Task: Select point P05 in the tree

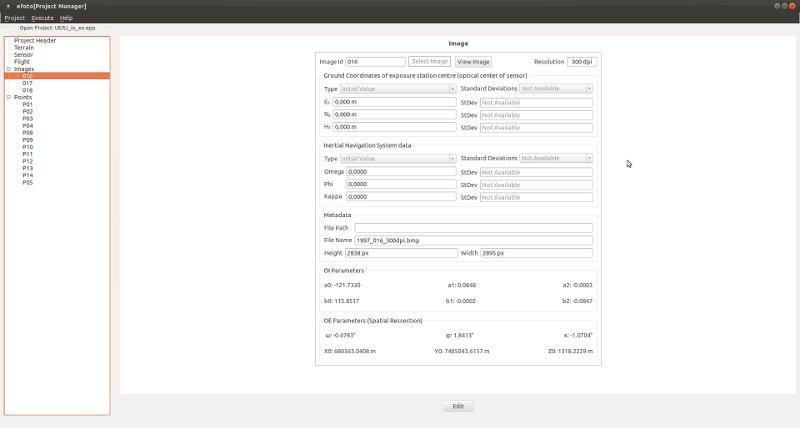Action: coord(28,183)
